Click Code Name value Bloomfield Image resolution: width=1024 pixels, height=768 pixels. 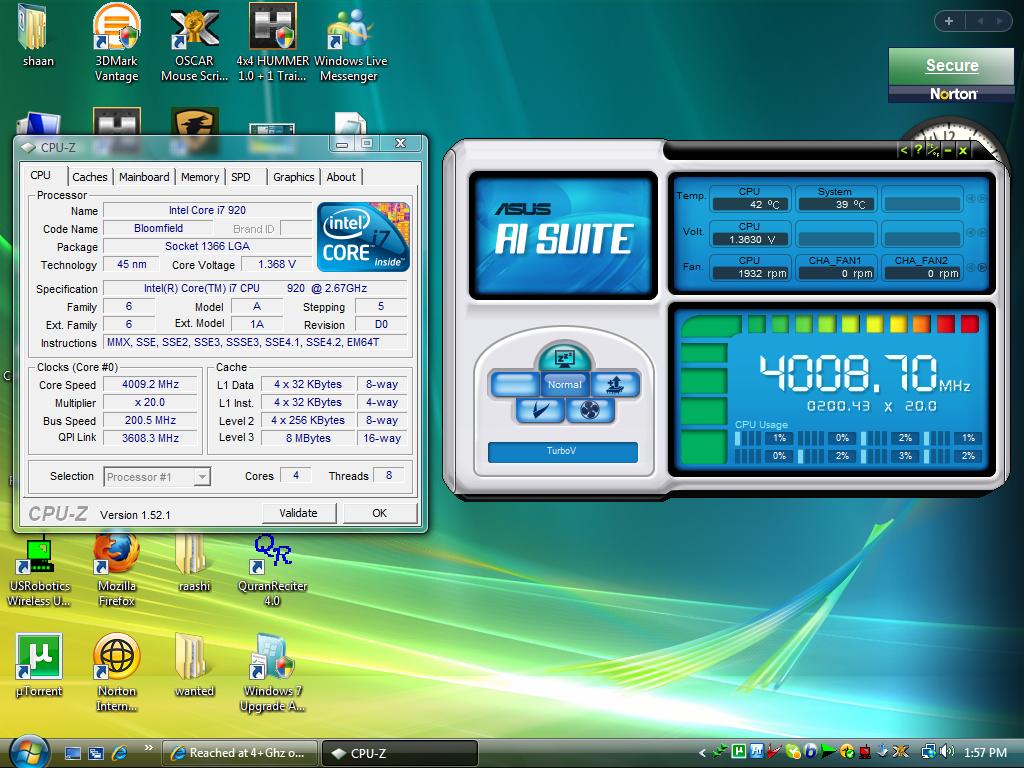click(158, 229)
